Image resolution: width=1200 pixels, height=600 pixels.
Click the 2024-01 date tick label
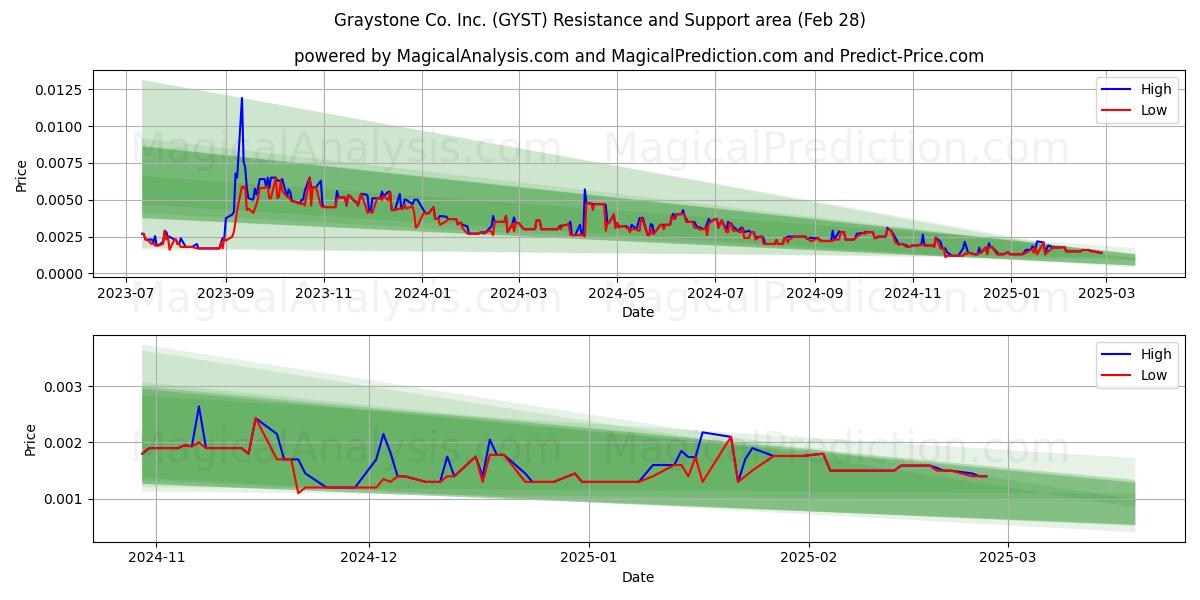(421, 293)
